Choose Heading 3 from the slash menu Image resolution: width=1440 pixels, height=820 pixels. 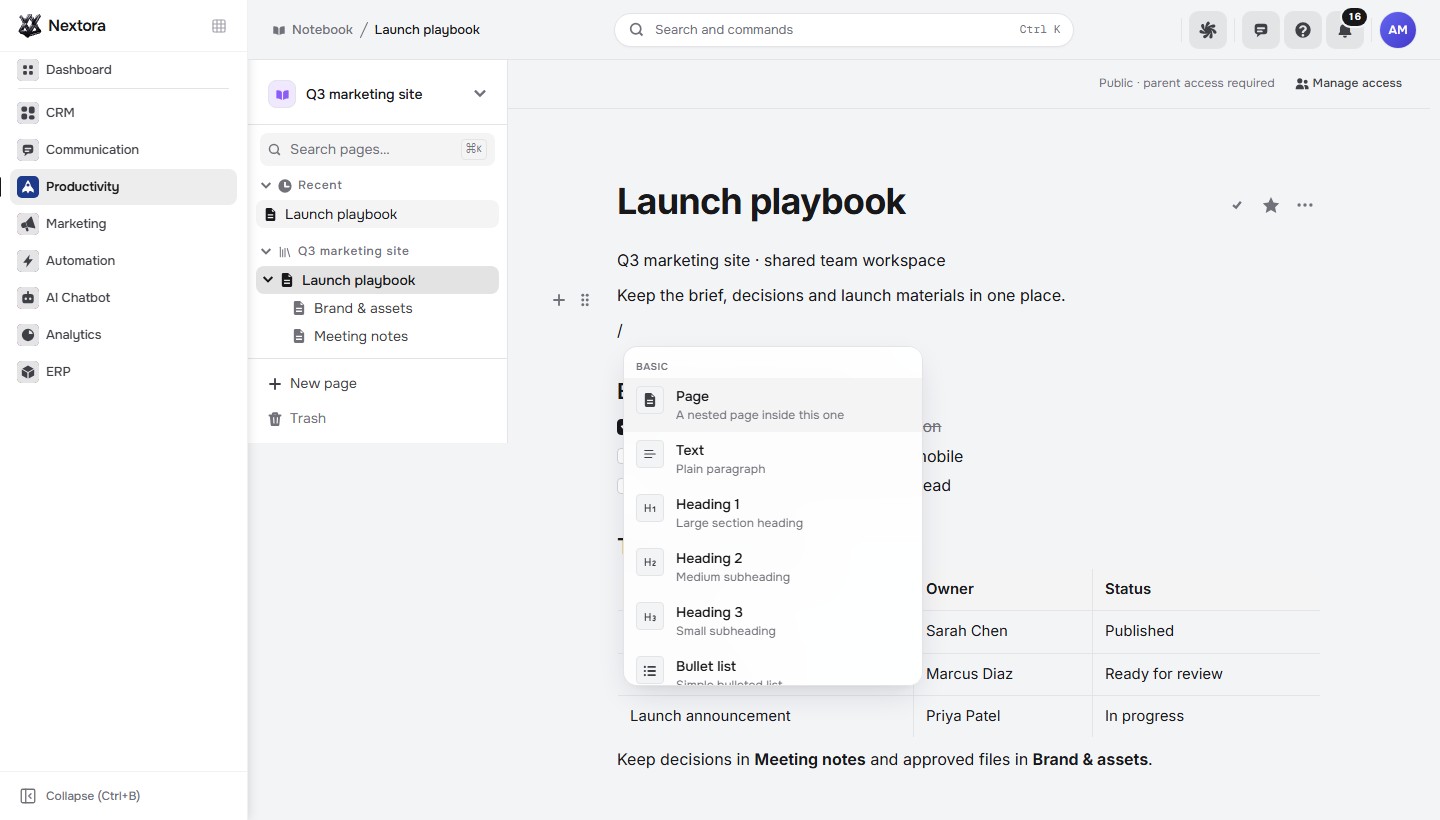coord(772,621)
